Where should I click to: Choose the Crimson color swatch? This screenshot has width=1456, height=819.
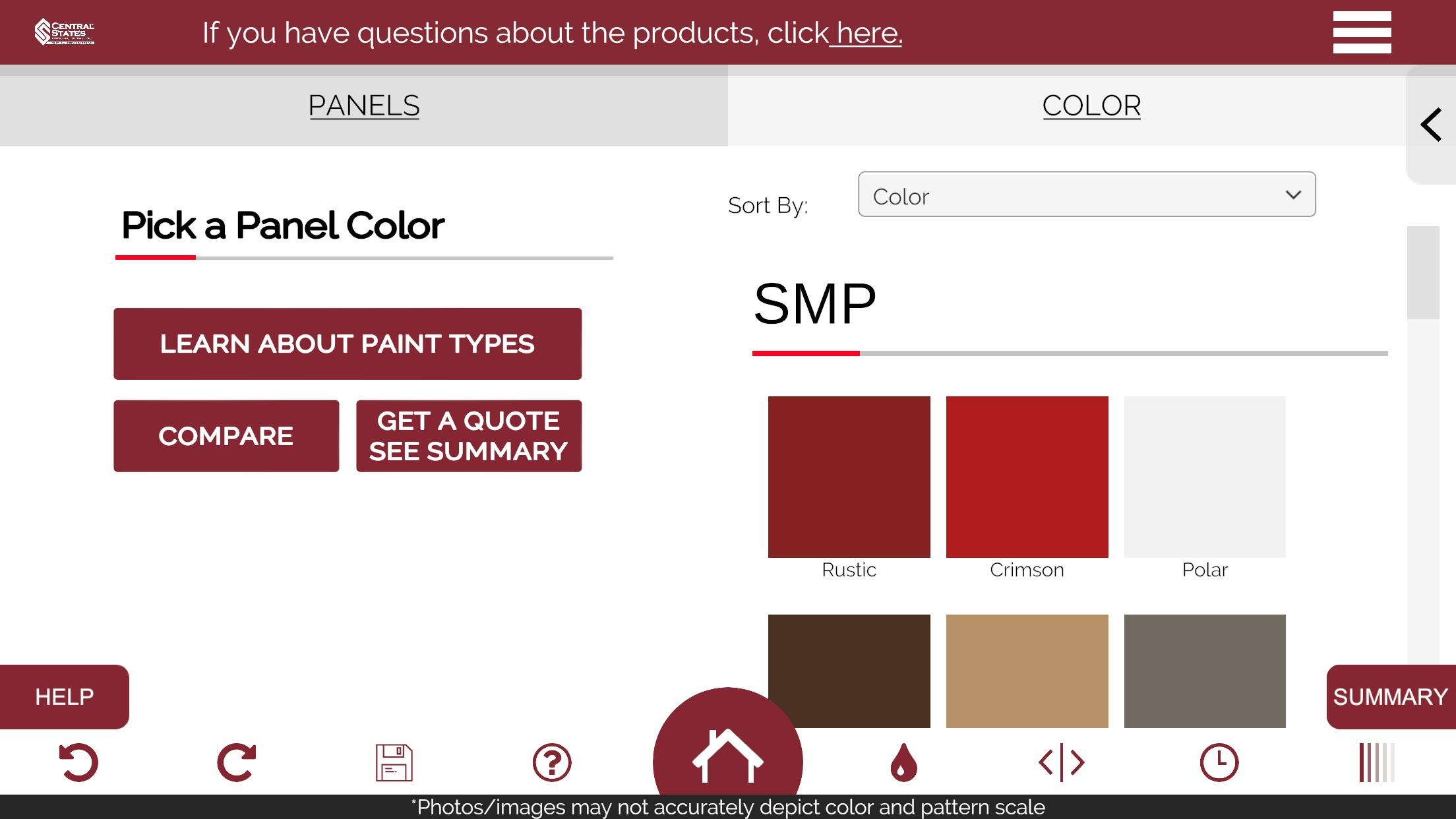pyautogui.click(x=1027, y=477)
